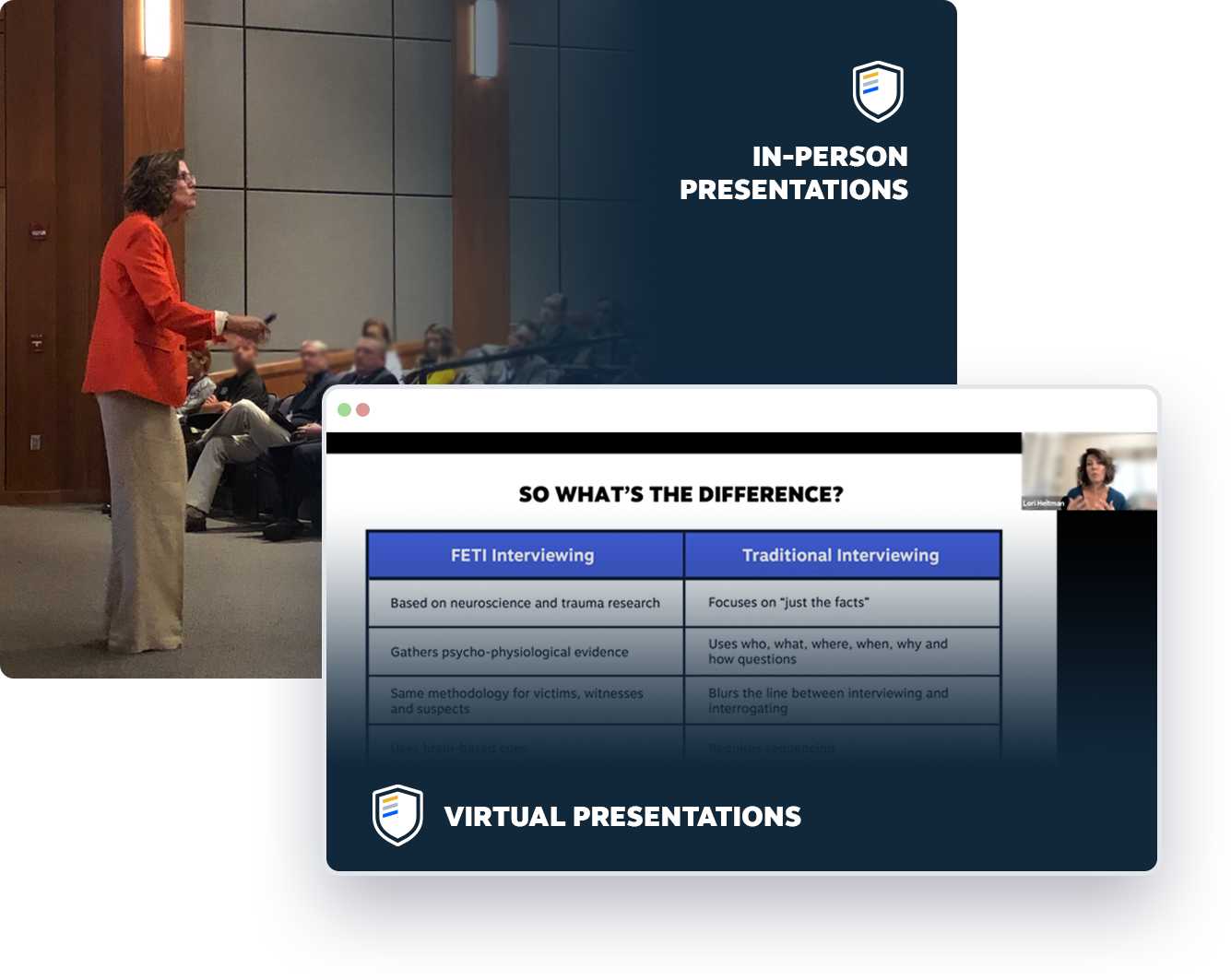Click 'Same methodology for victims' cell

coord(525,701)
